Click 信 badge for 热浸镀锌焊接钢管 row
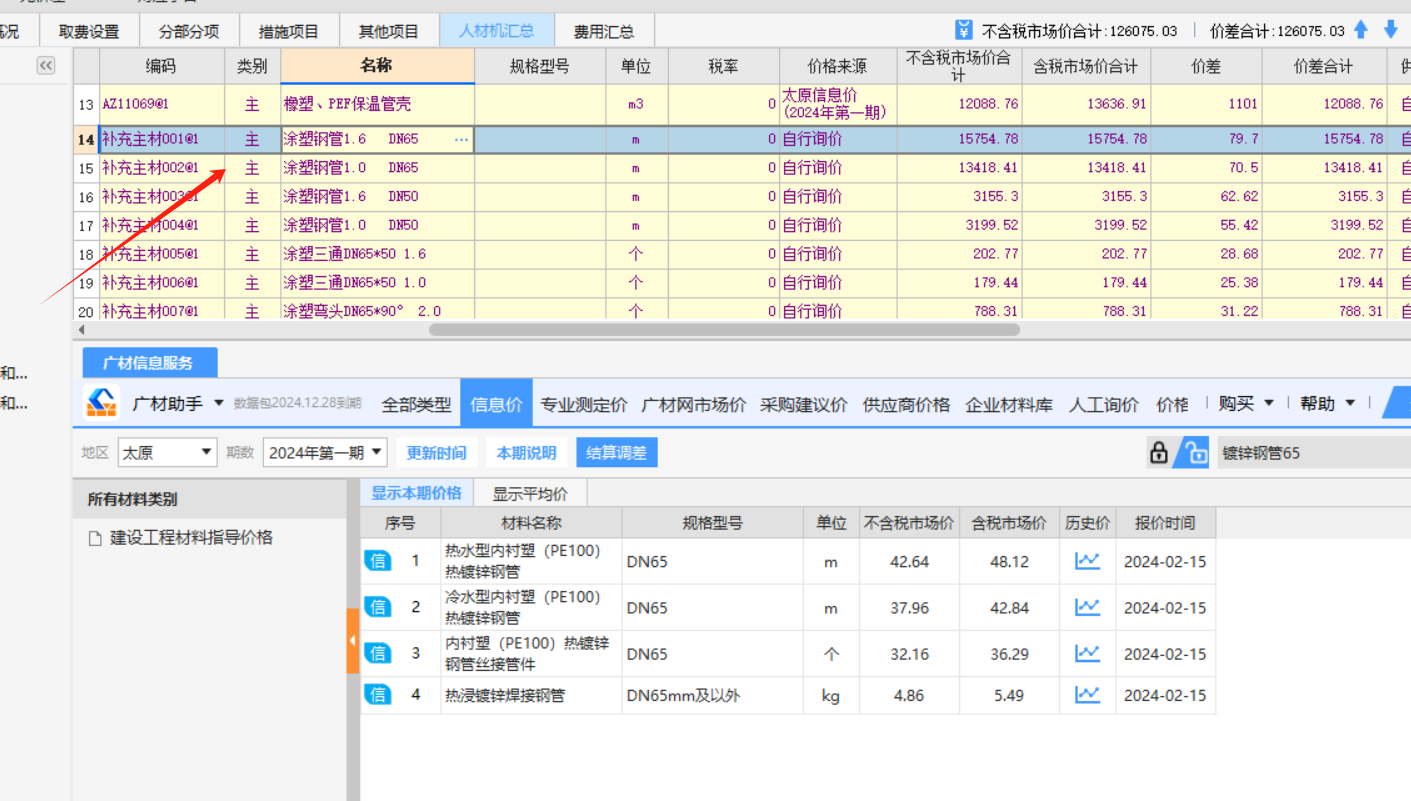 pyautogui.click(x=378, y=695)
